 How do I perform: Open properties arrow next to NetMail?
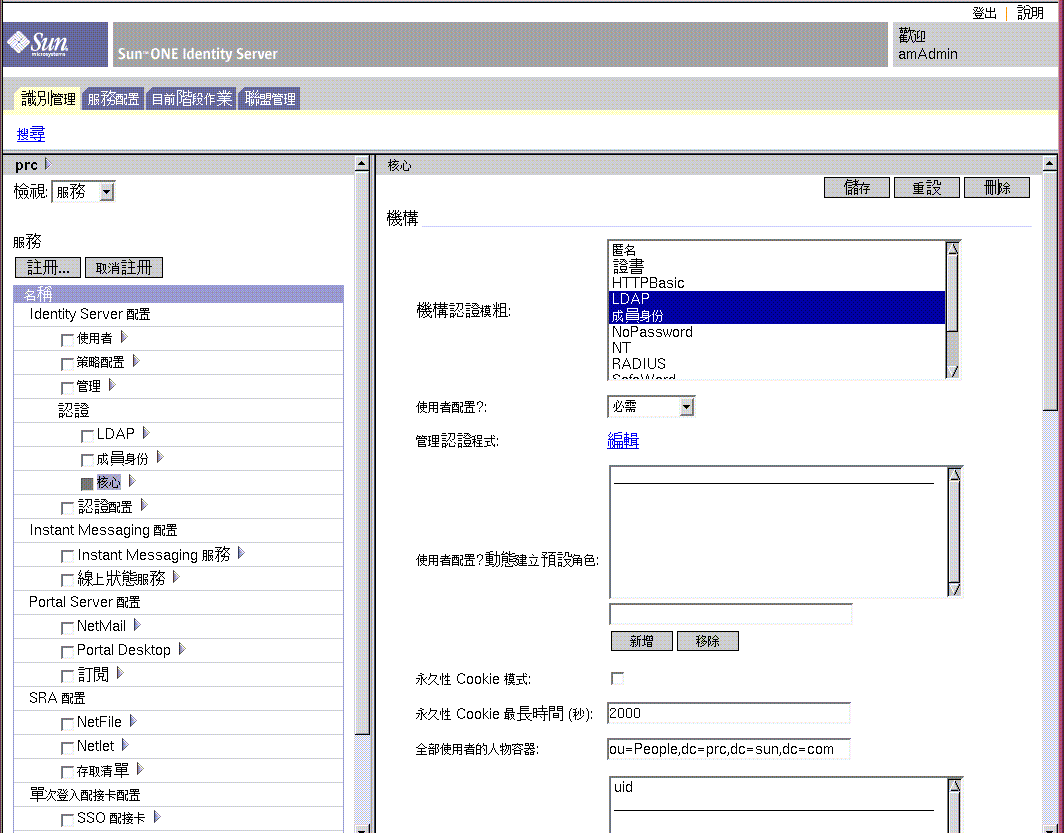click(x=138, y=625)
